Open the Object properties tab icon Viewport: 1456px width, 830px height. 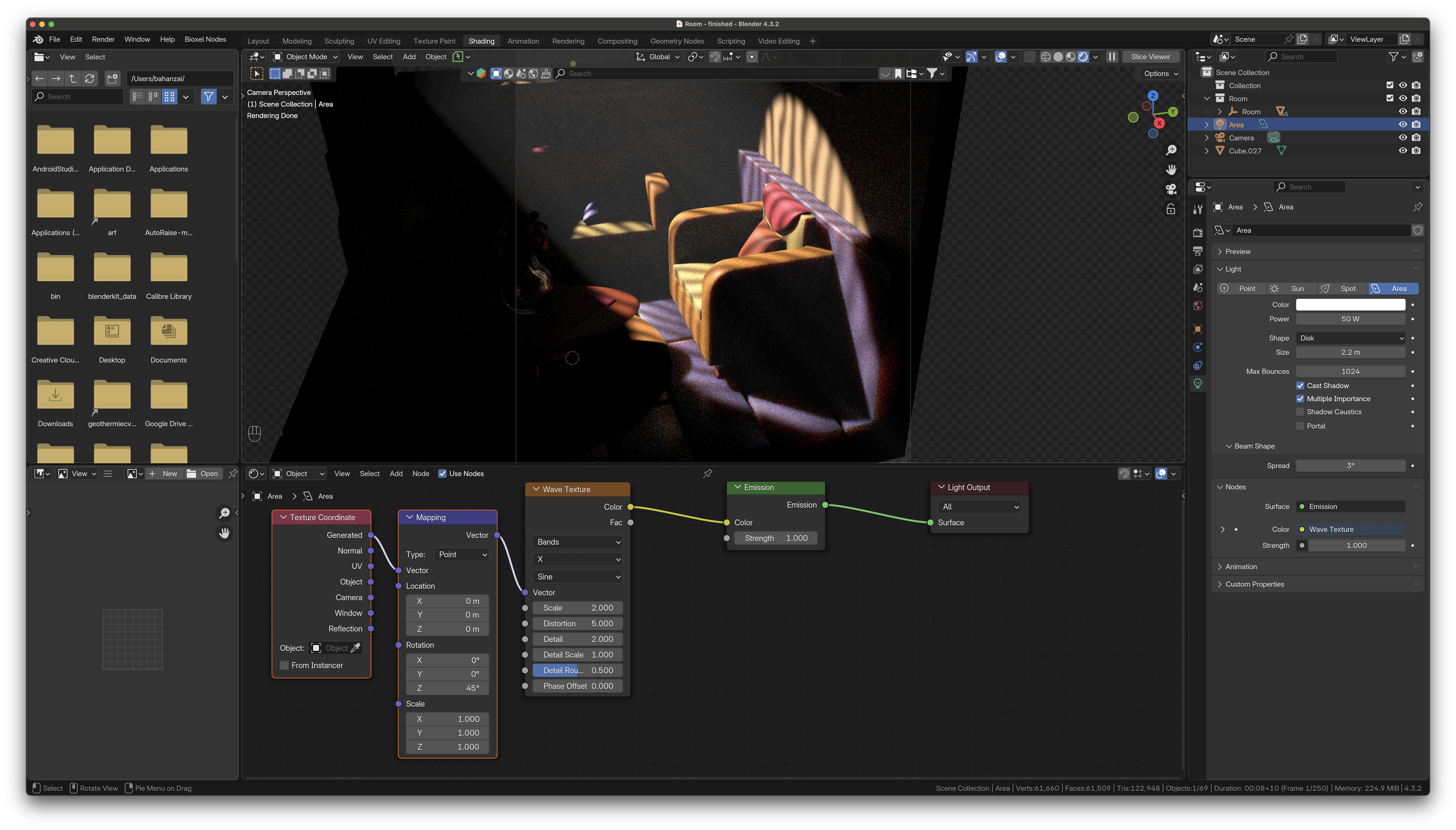1198,329
